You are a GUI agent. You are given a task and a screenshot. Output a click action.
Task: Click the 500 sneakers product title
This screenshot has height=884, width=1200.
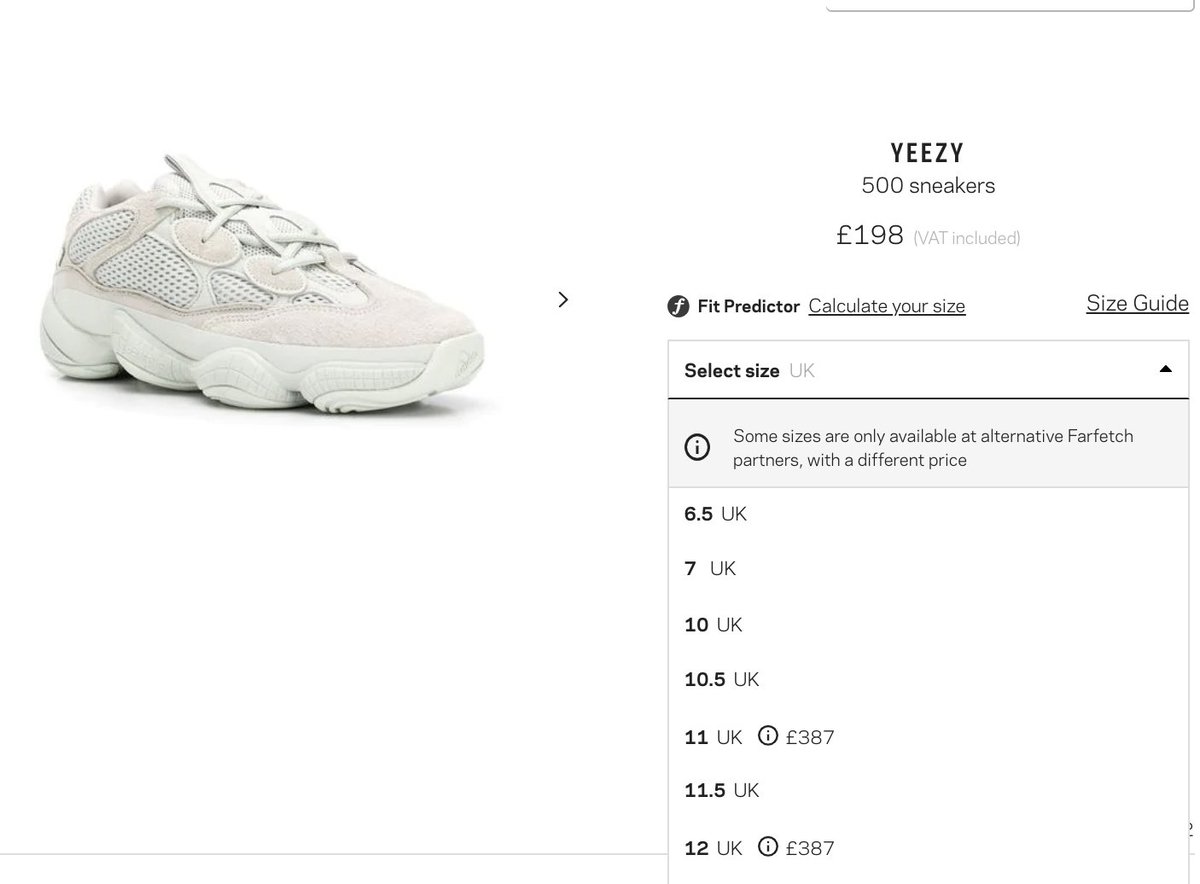[x=928, y=186]
